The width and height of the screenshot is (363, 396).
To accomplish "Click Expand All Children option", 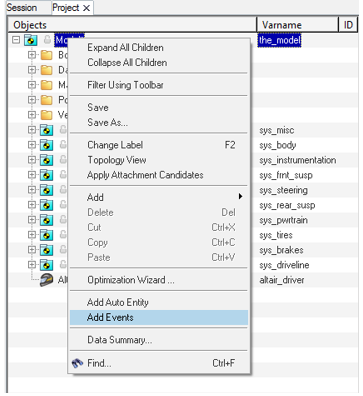I will pyautogui.click(x=125, y=48).
